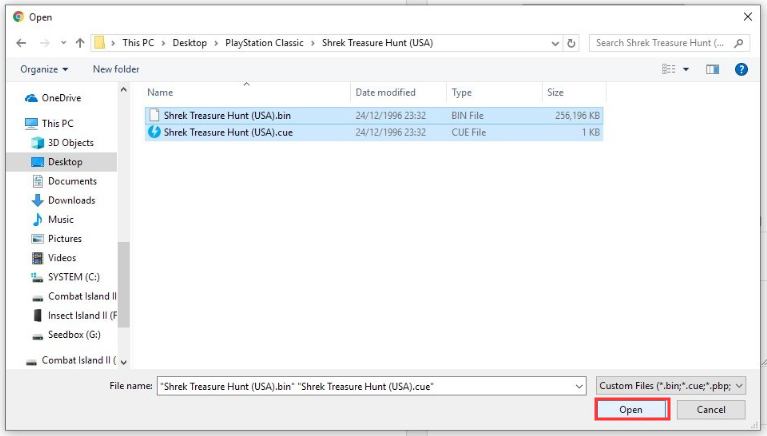Select 'Desktop' in the address breadcrumb
The image size is (767, 436).
coord(189,43)
